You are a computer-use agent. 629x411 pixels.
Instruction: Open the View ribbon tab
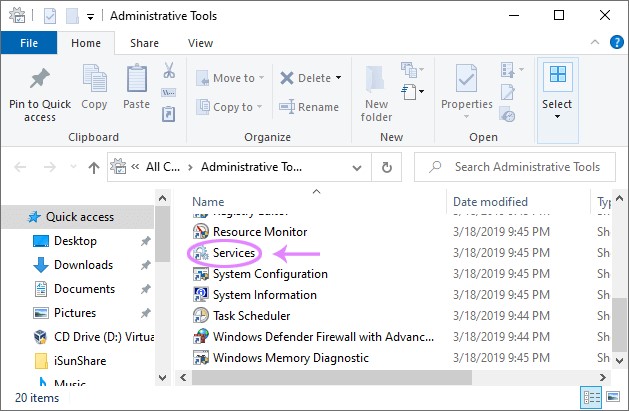(x=200, y=43)
